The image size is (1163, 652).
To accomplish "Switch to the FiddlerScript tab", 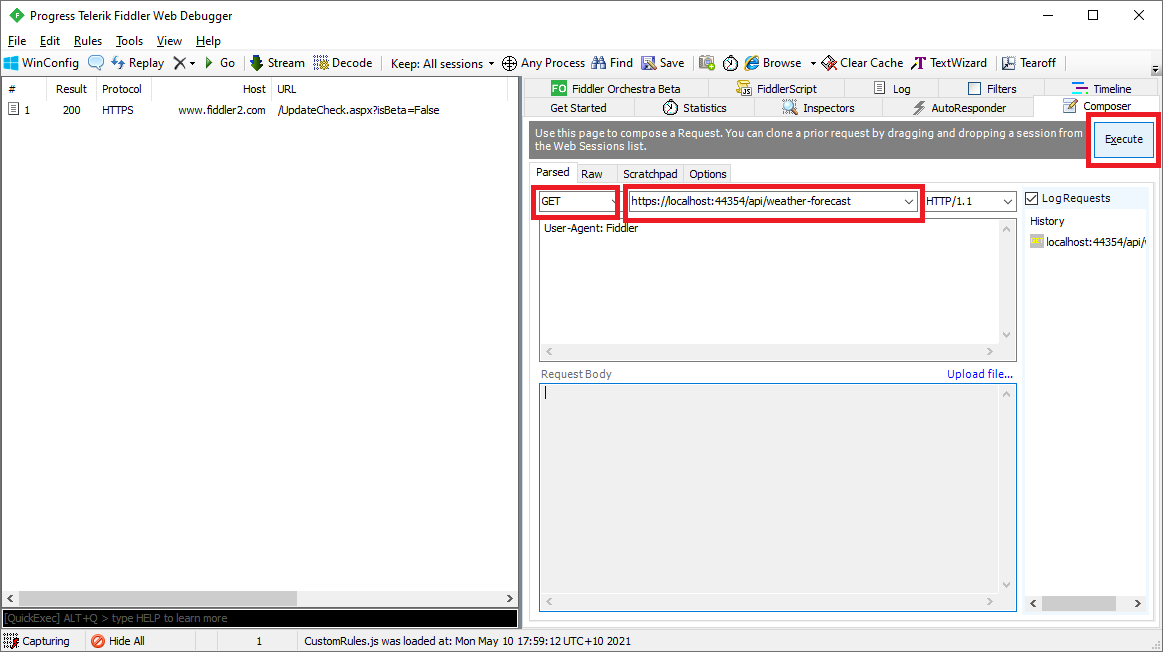I will pyautogui.click(x=776, y=88).
